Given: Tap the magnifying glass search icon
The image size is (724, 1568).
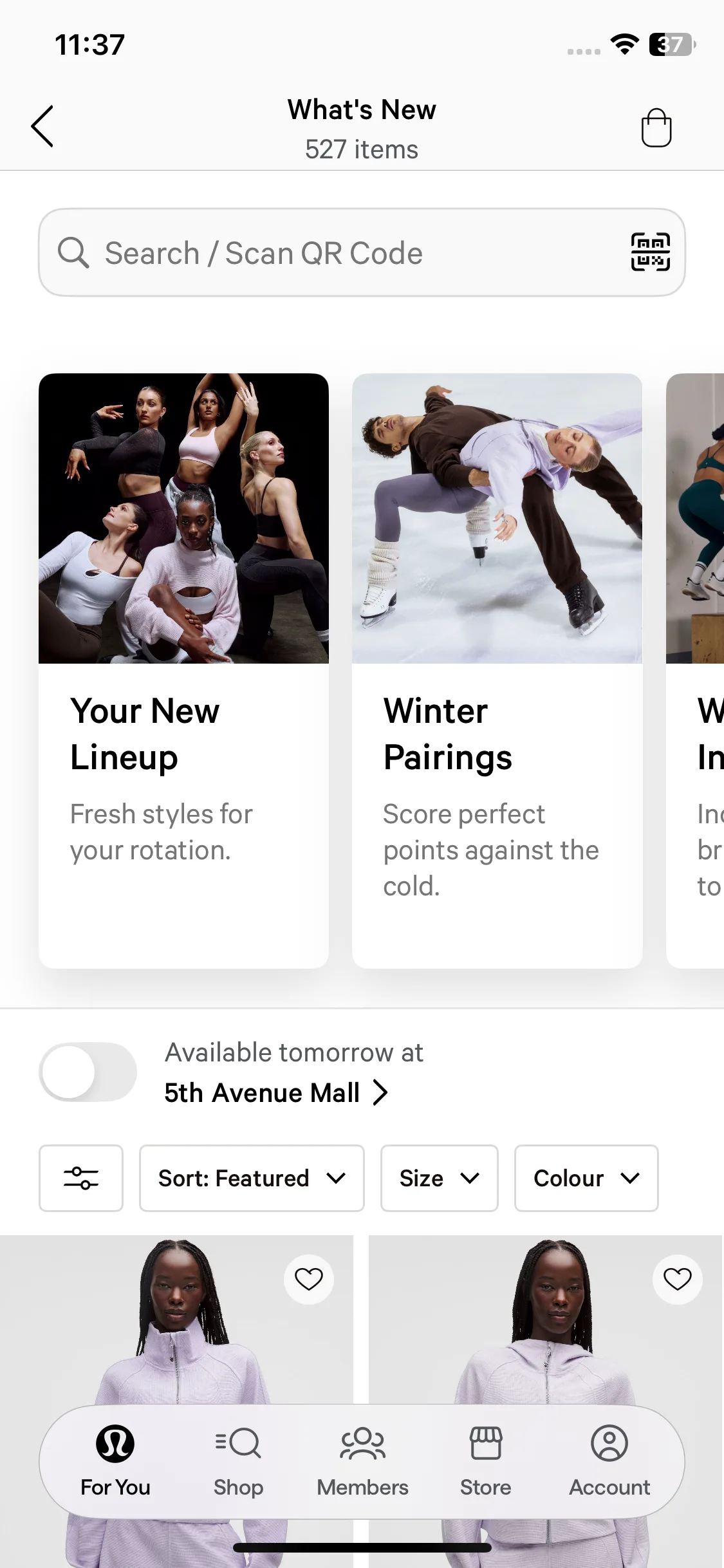Looking at the screenshot, I should [73, 252].
